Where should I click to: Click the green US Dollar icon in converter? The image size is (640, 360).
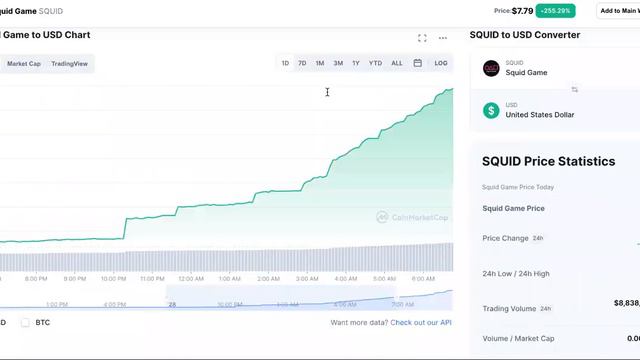point(491,110)
